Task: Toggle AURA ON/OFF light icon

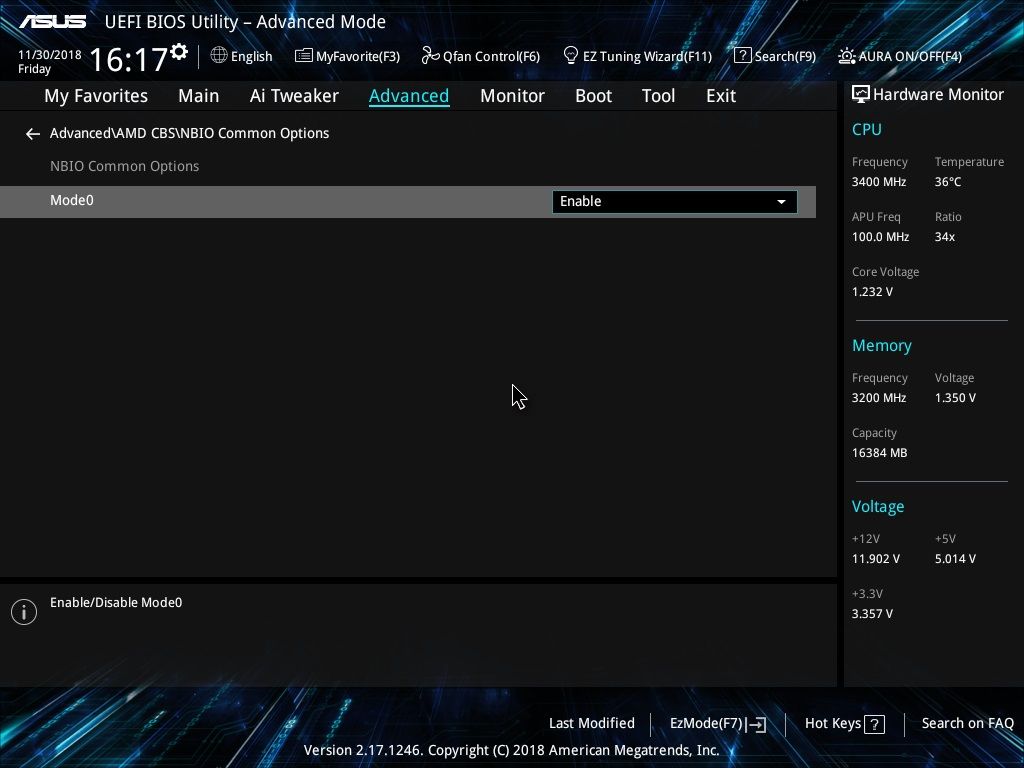Action: coord(846,56)
